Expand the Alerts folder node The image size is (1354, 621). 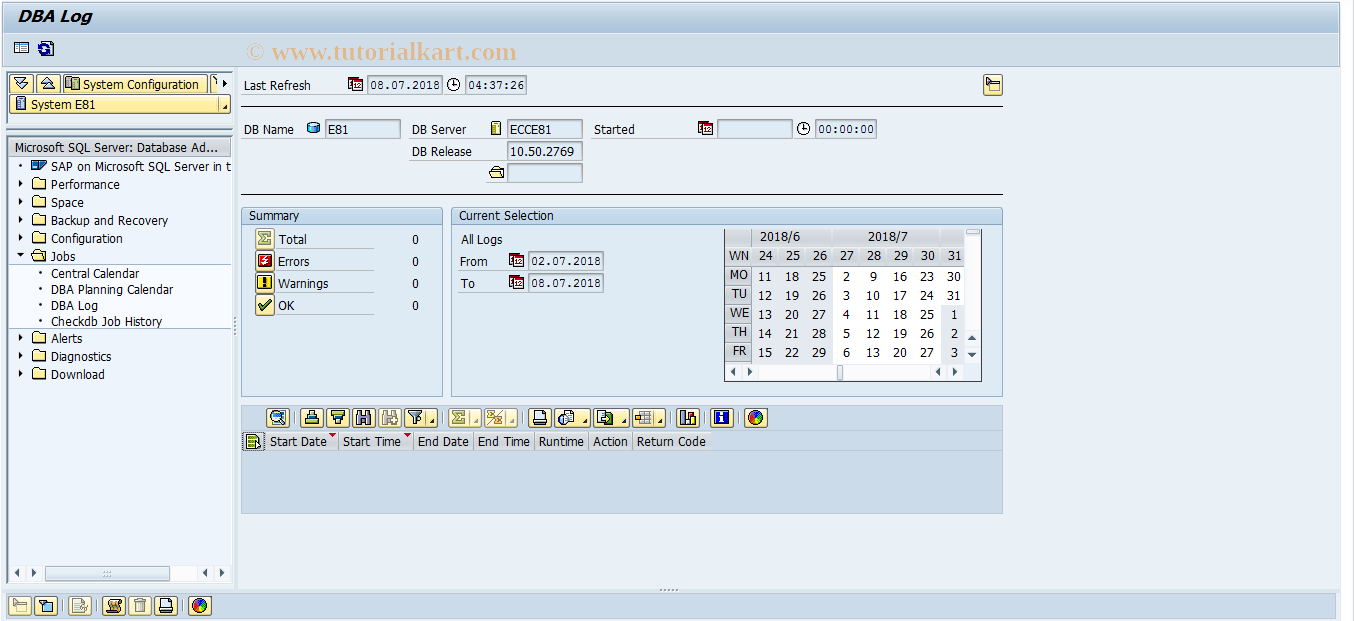20,338
